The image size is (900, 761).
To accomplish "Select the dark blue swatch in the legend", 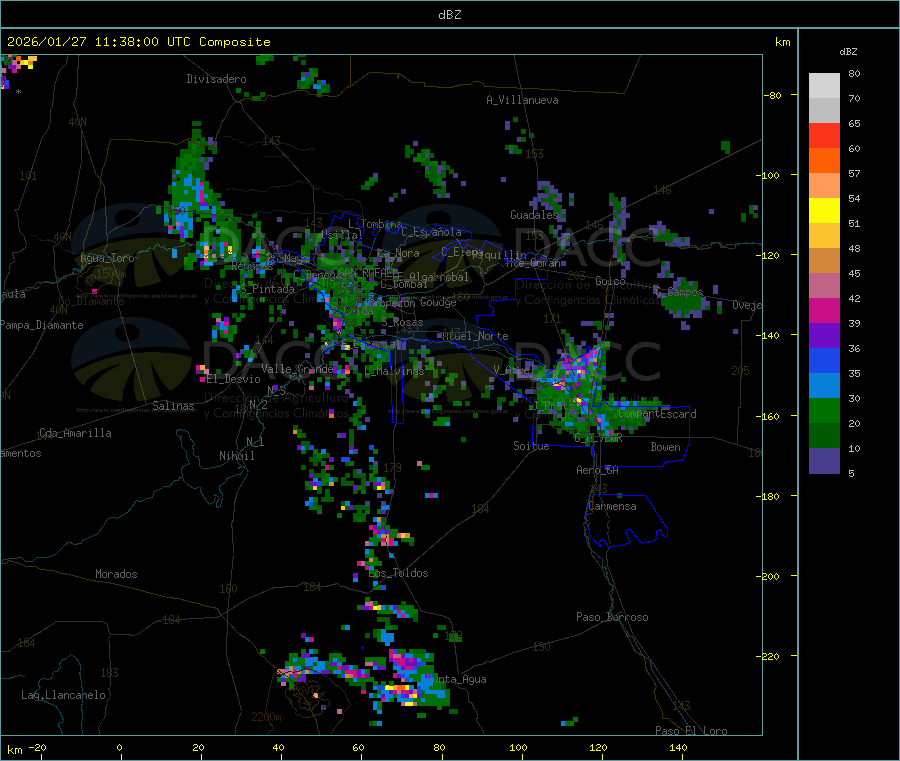I will coord(824,360).
